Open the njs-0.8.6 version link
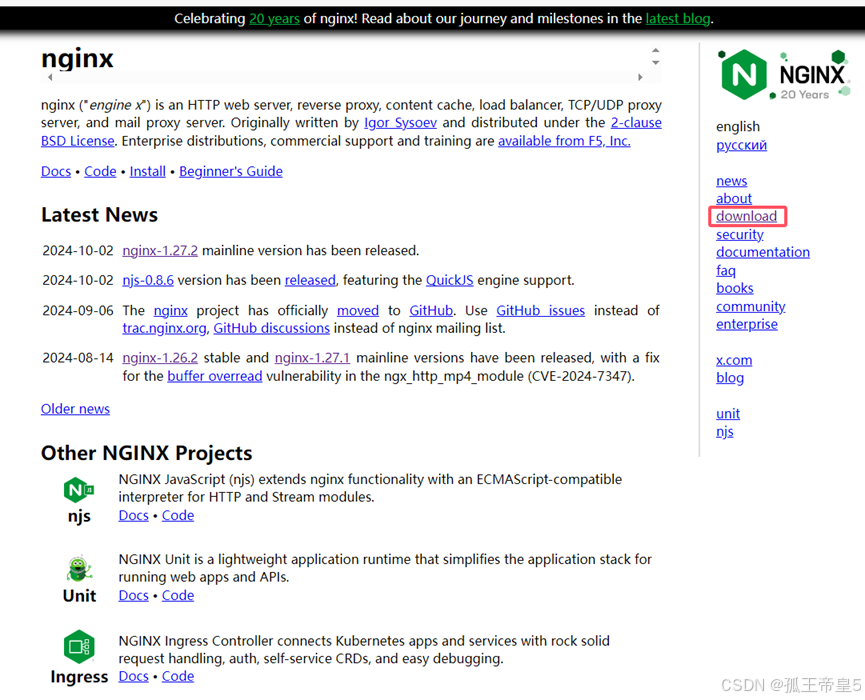Viewport: 865px width, 700px height. click(x=148, y=280)
